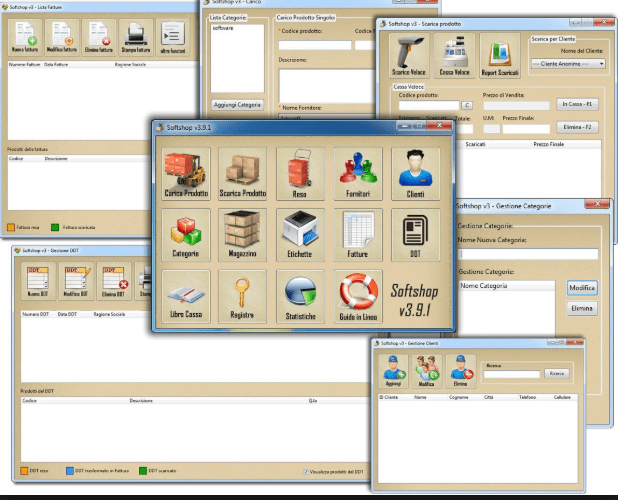The image size is (618, 500).
Task: Click Modifica button in Gestione Categorie
Action: (x=582, y=288)
